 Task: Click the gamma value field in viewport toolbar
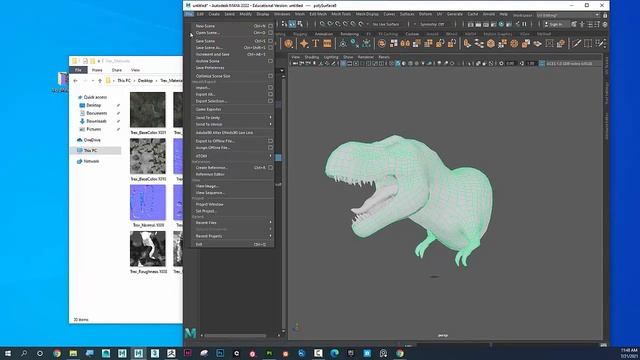(x=531, y=64)
